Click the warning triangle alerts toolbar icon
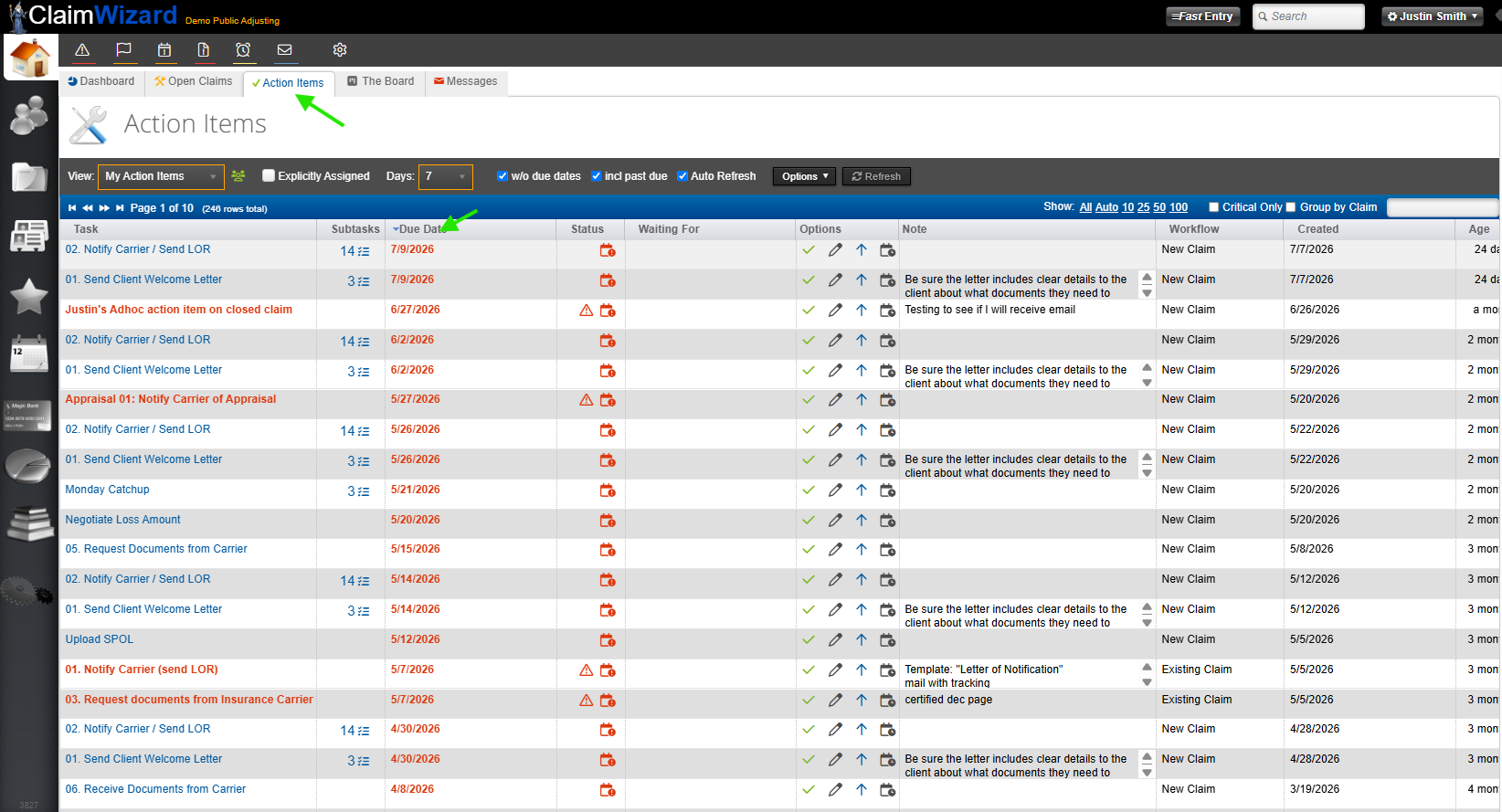The image size is (1502, 812). click(82, 50)
